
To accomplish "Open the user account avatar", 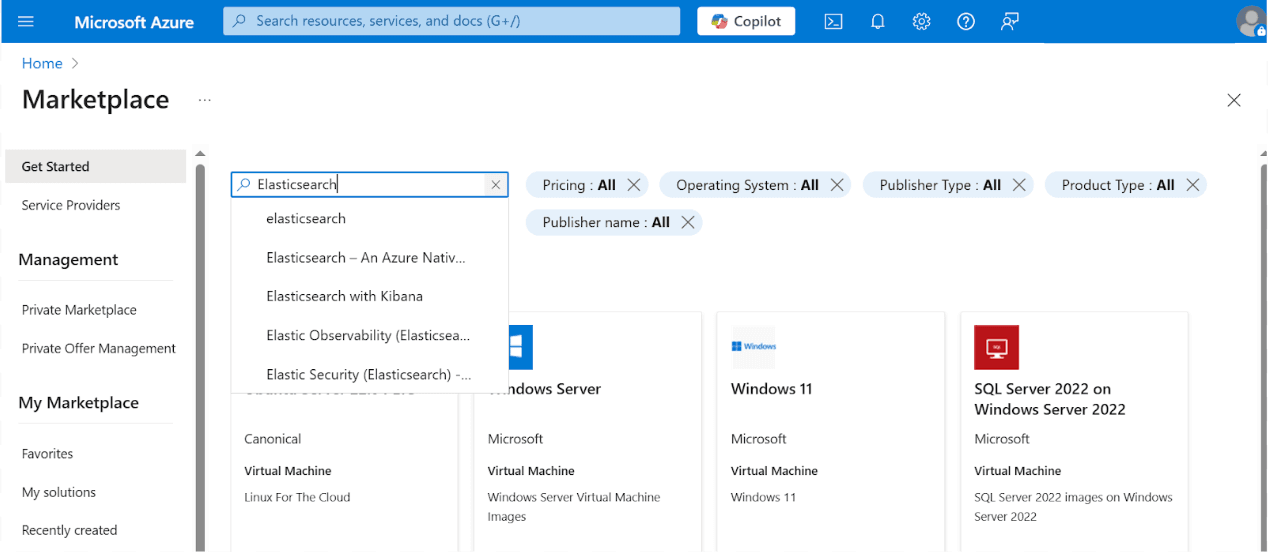I will [1250, 21].
